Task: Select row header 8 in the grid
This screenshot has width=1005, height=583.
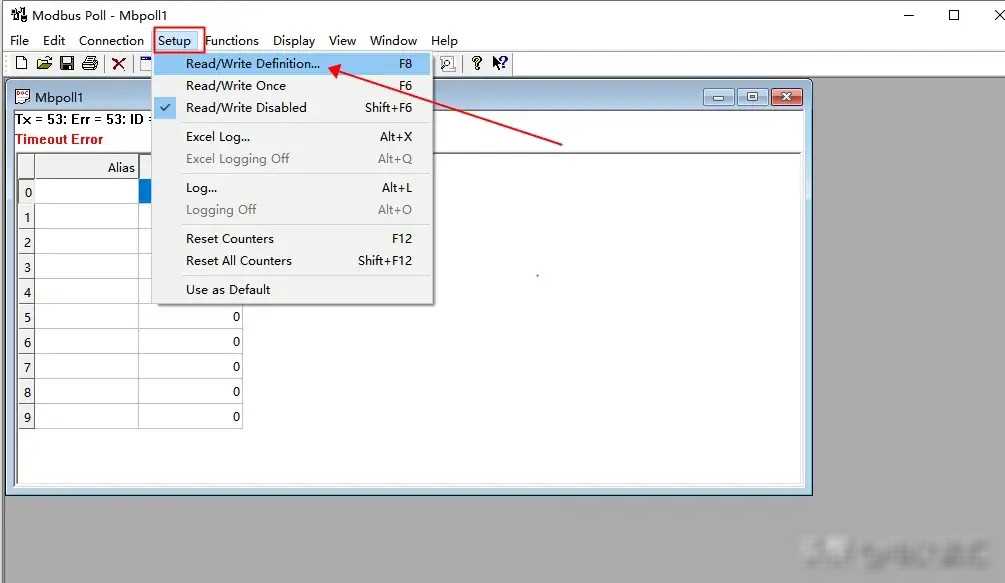Action: tap(26, 392)
